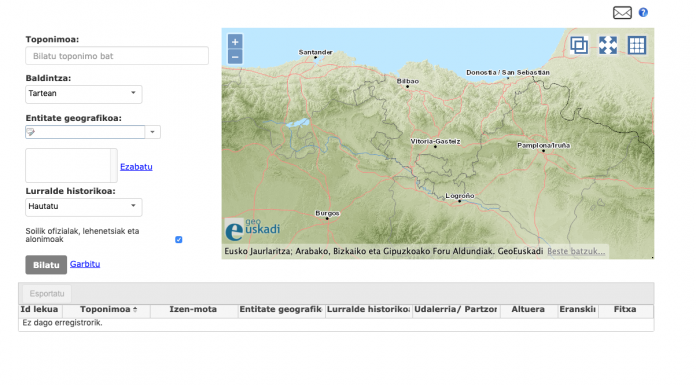Click the envelope mail icon
Image resolution: width=696 pixels, height=385 pixels.
pos(622,12)
